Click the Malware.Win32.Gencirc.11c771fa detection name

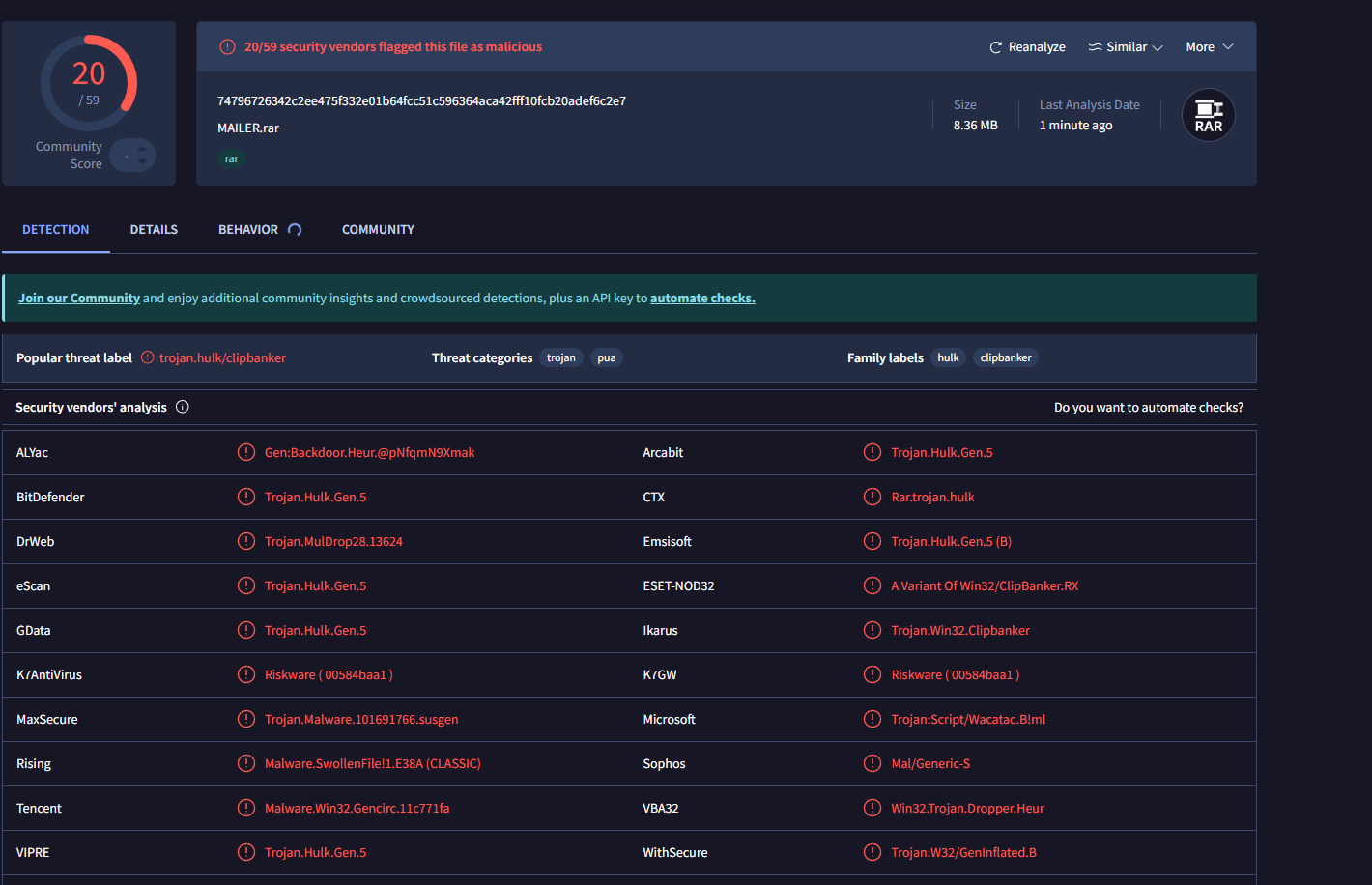(357, 808)
